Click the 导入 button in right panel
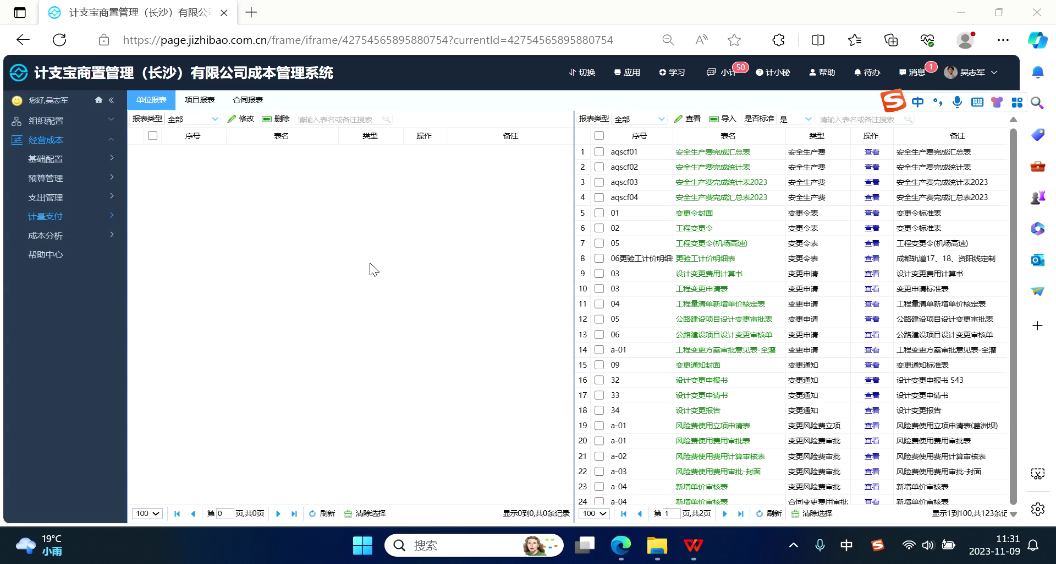Screen dimensions: 1056x564 [723, 119]
